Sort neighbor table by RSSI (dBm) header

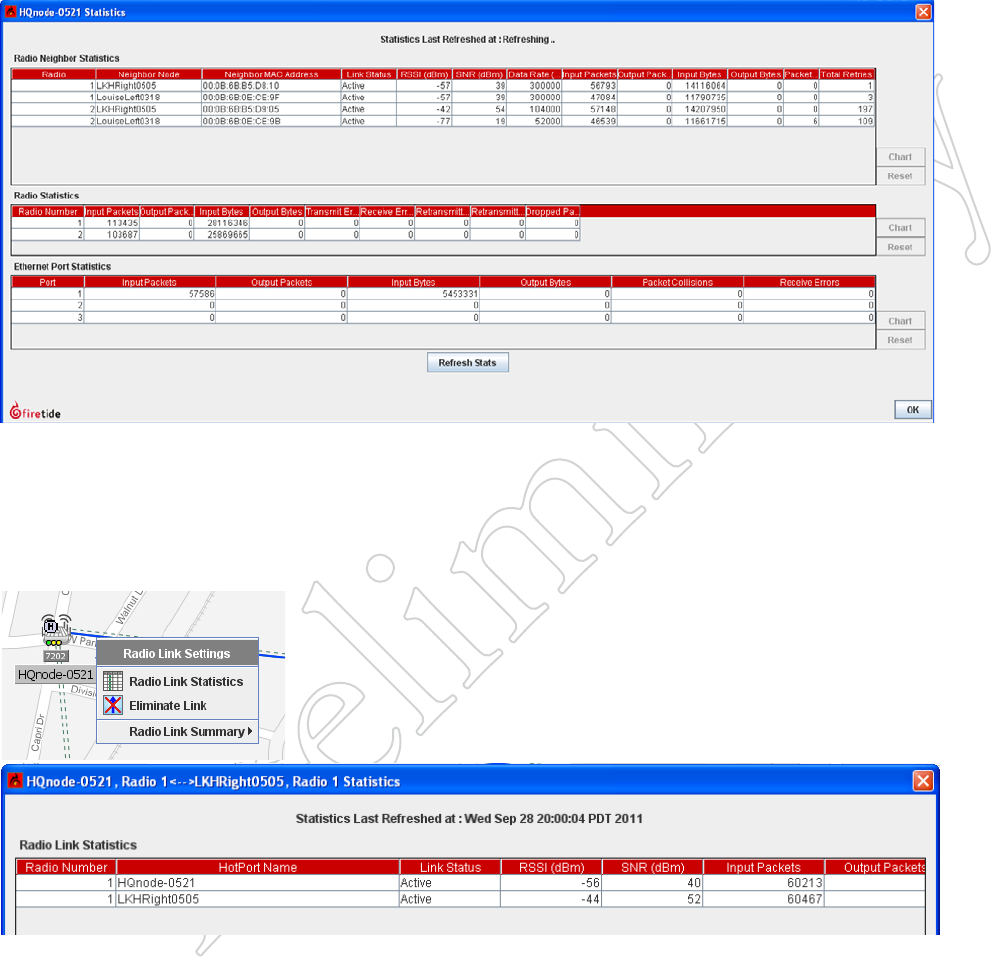pos(424,75)
